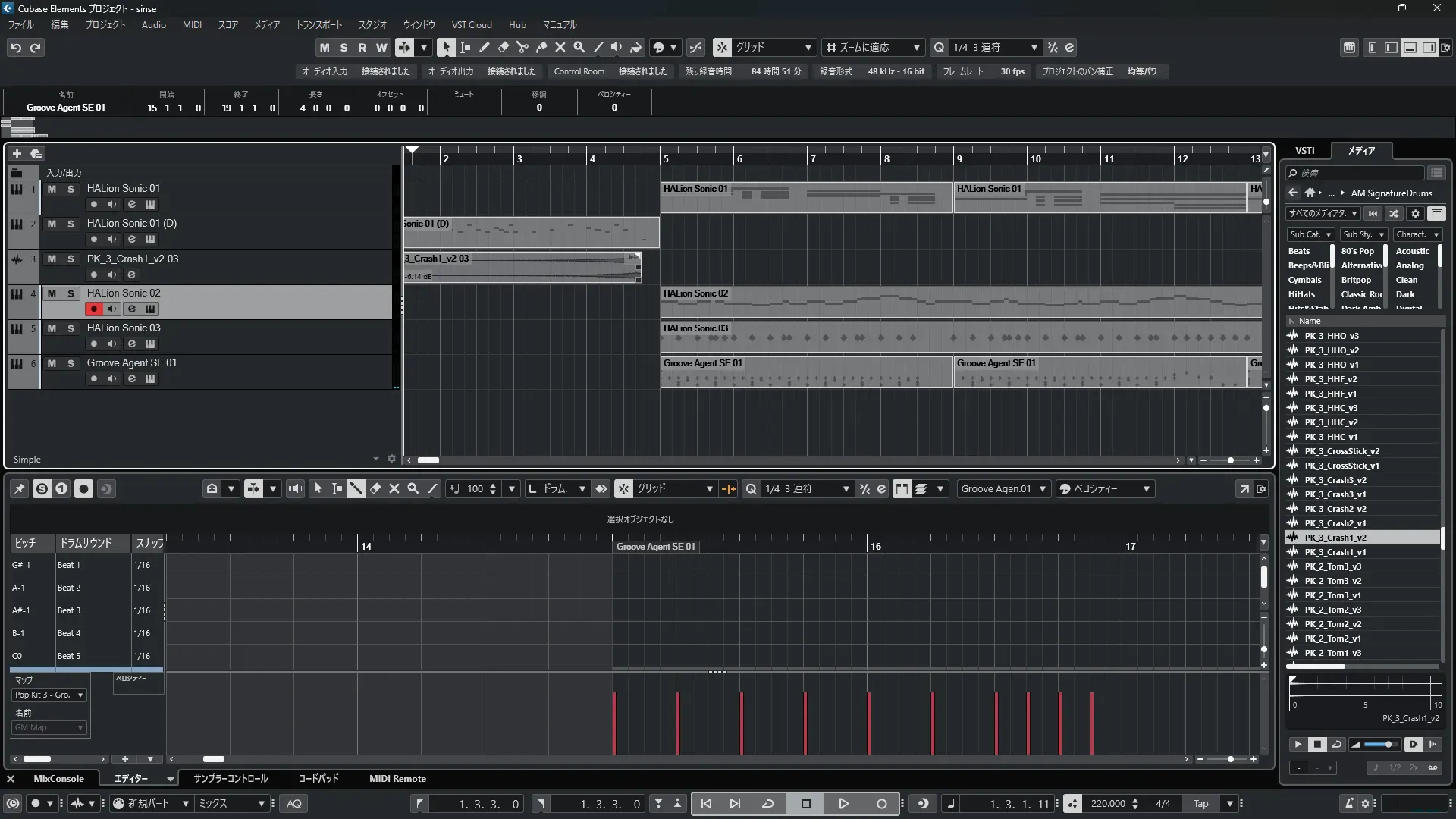Select the Mute tool X icon
The image size is (1456, 819).
coord(560,47)
